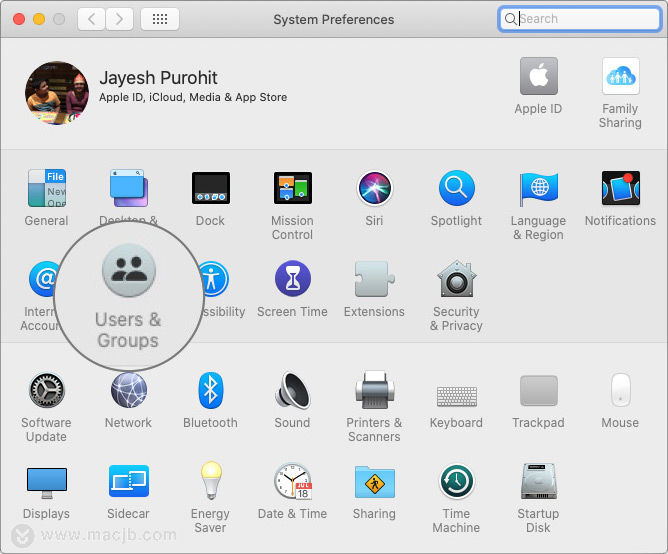668x554 pixels.
Task: Open Apple ID settings icon
Action: 538,76
